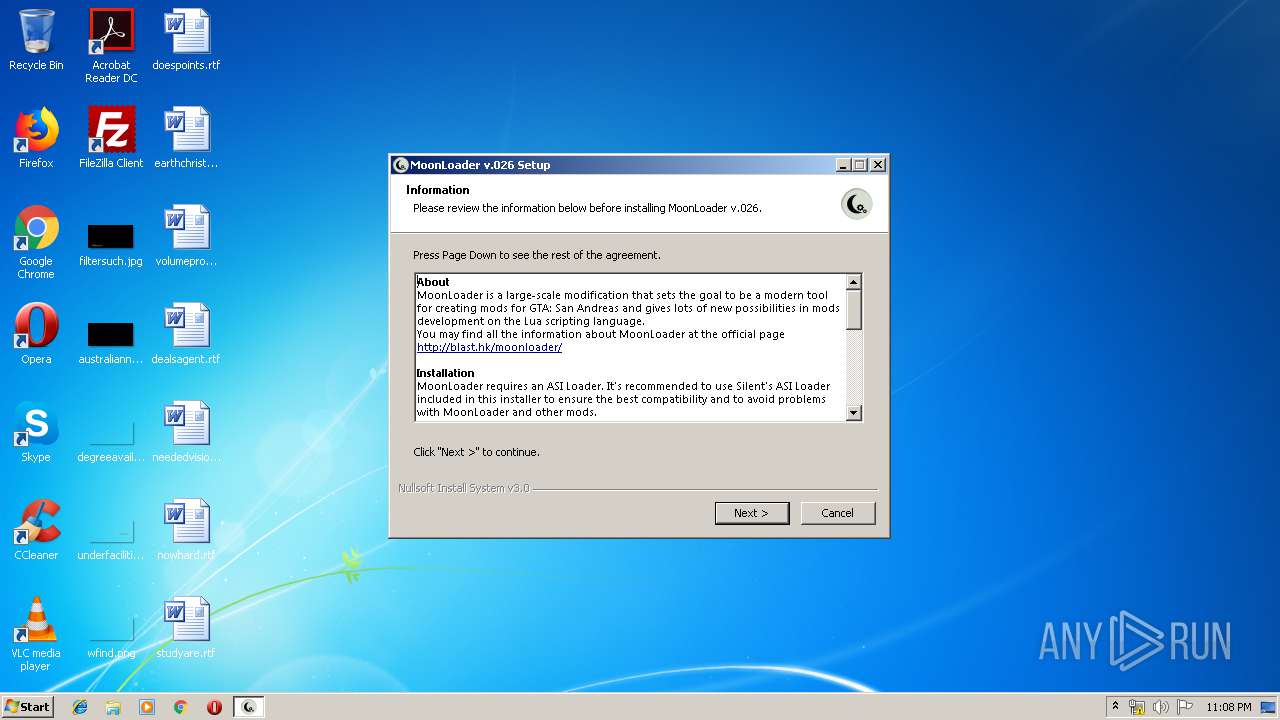Open the Action Center flag icon
This screenshot has height=720, width=1280.
(1185, 707)
